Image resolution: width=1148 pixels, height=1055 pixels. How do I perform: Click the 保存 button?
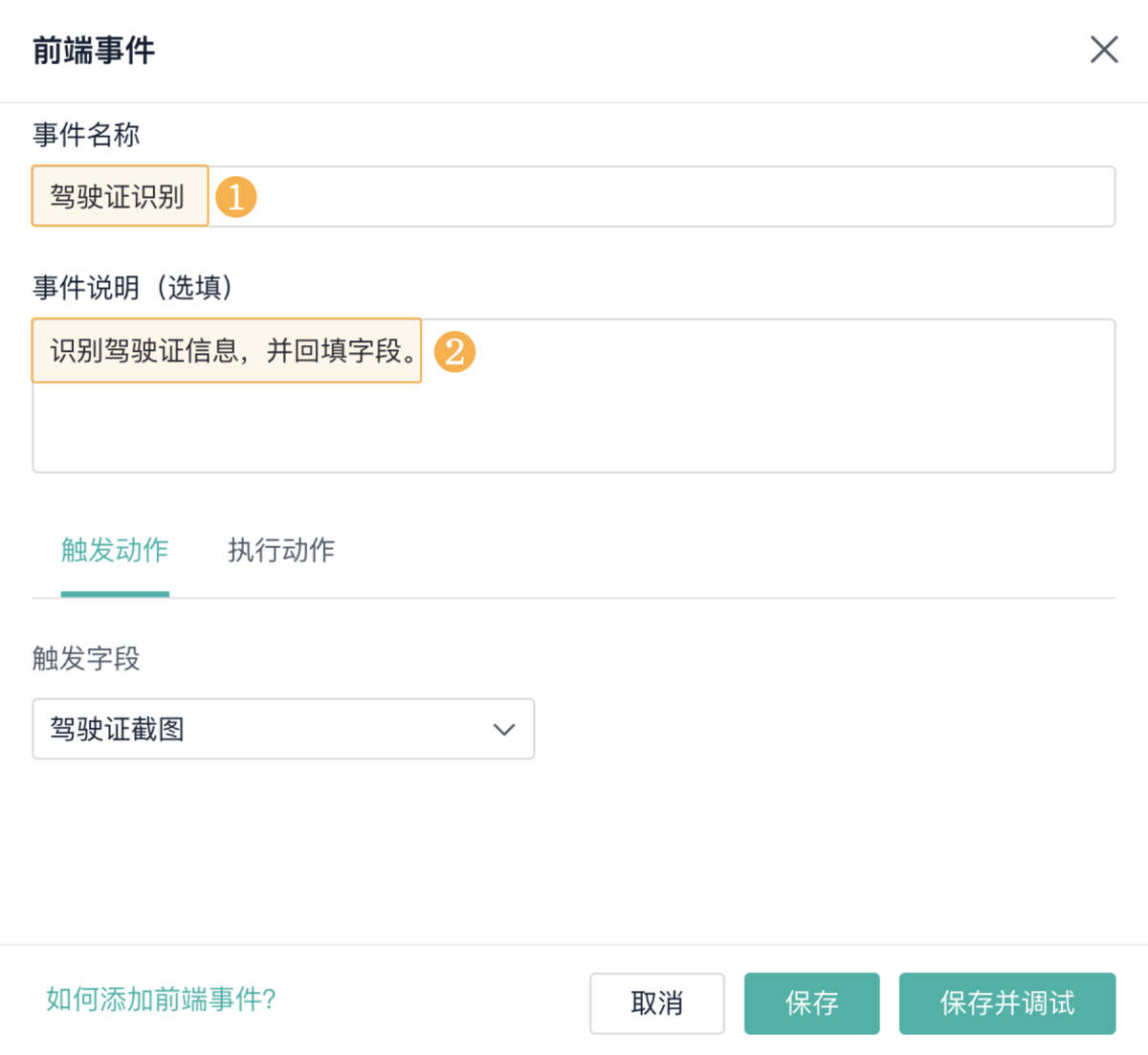click(x=811, y=1003)
